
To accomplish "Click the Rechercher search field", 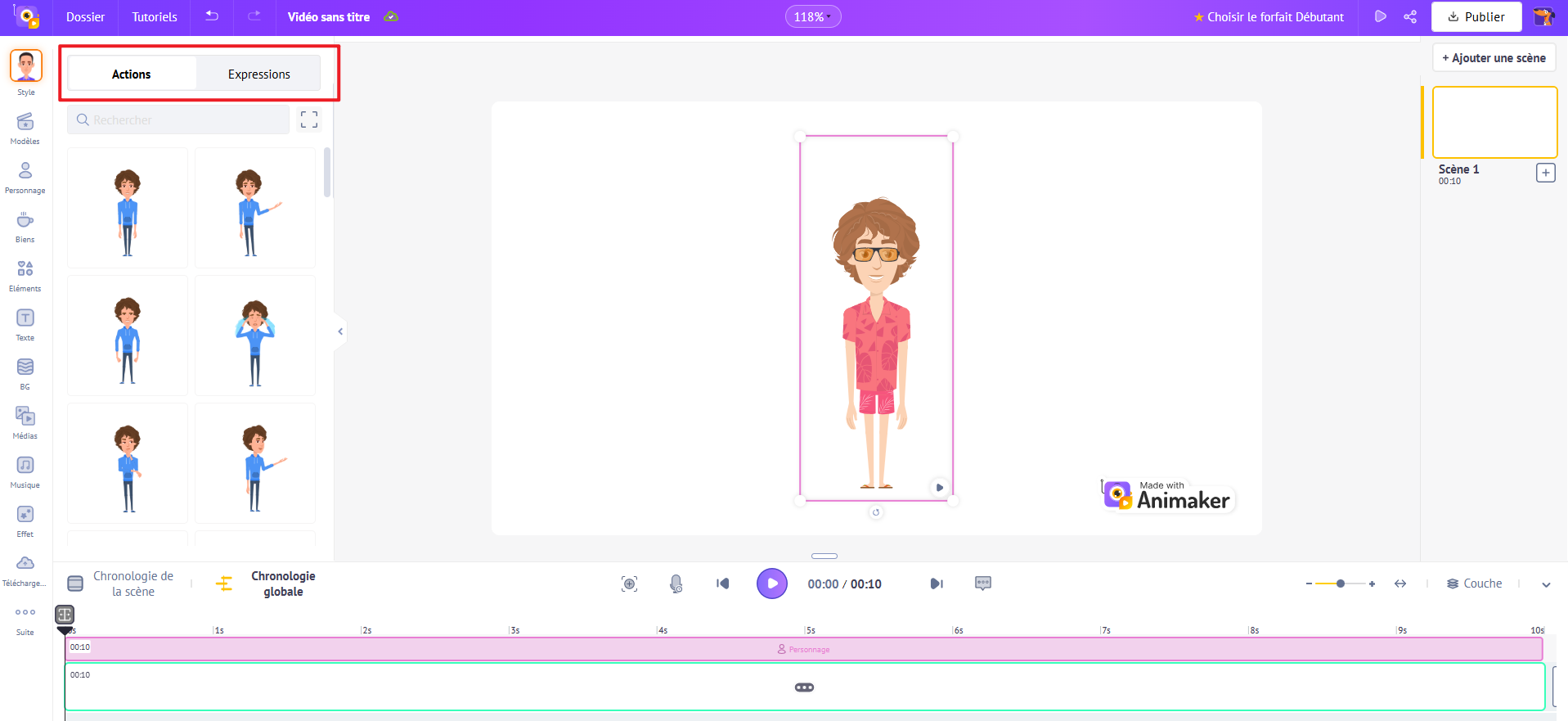I will coord(178,119).
